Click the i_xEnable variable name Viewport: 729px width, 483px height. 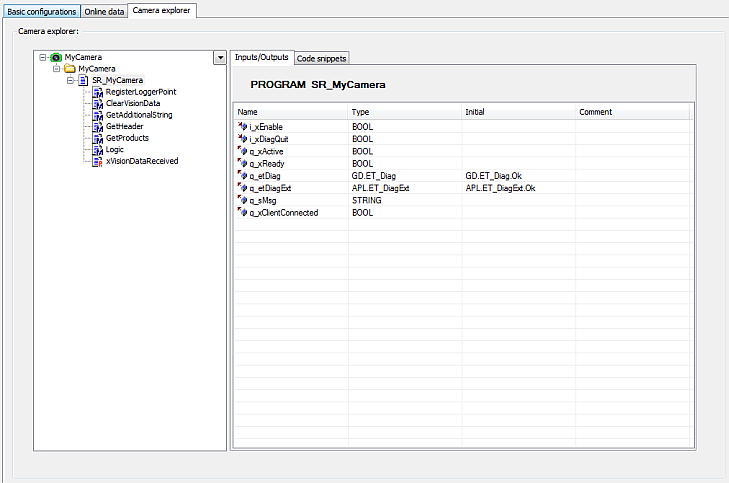coord(266,127)
